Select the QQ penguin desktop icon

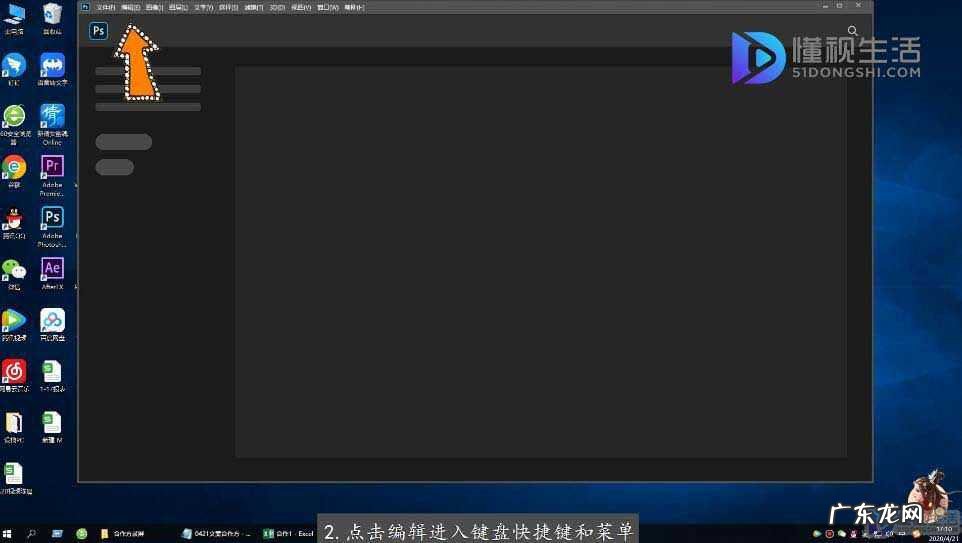tap(13, 219)
